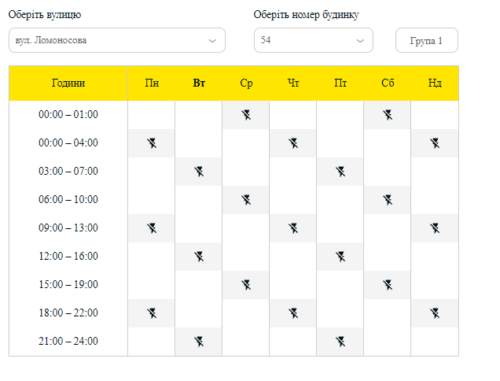Select the 12:00 – 16:00 time row label
Viewport: 500px width, 381px height.
click(x=68, y=256)
